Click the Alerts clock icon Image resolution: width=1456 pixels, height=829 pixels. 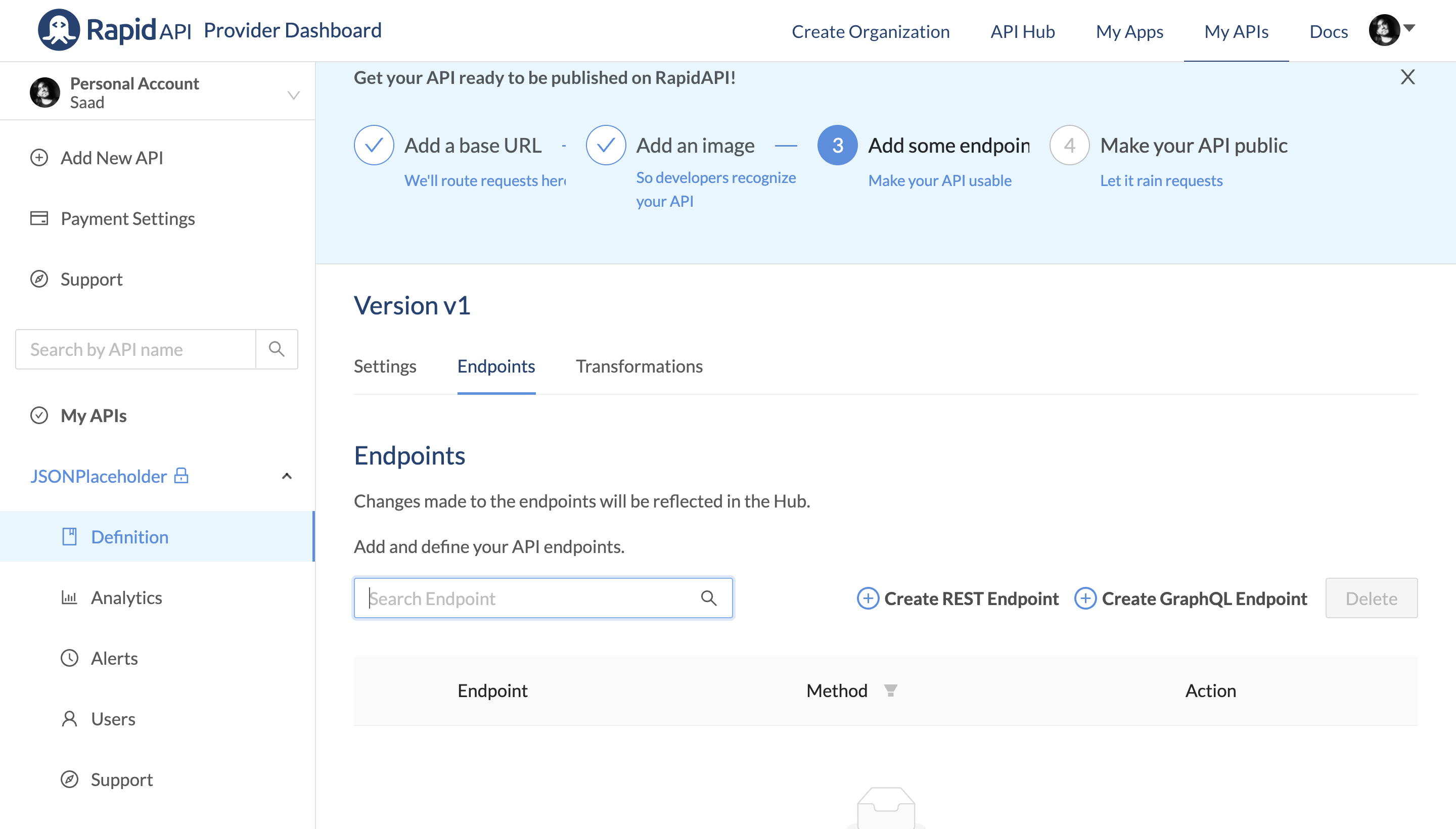point(69,658)
